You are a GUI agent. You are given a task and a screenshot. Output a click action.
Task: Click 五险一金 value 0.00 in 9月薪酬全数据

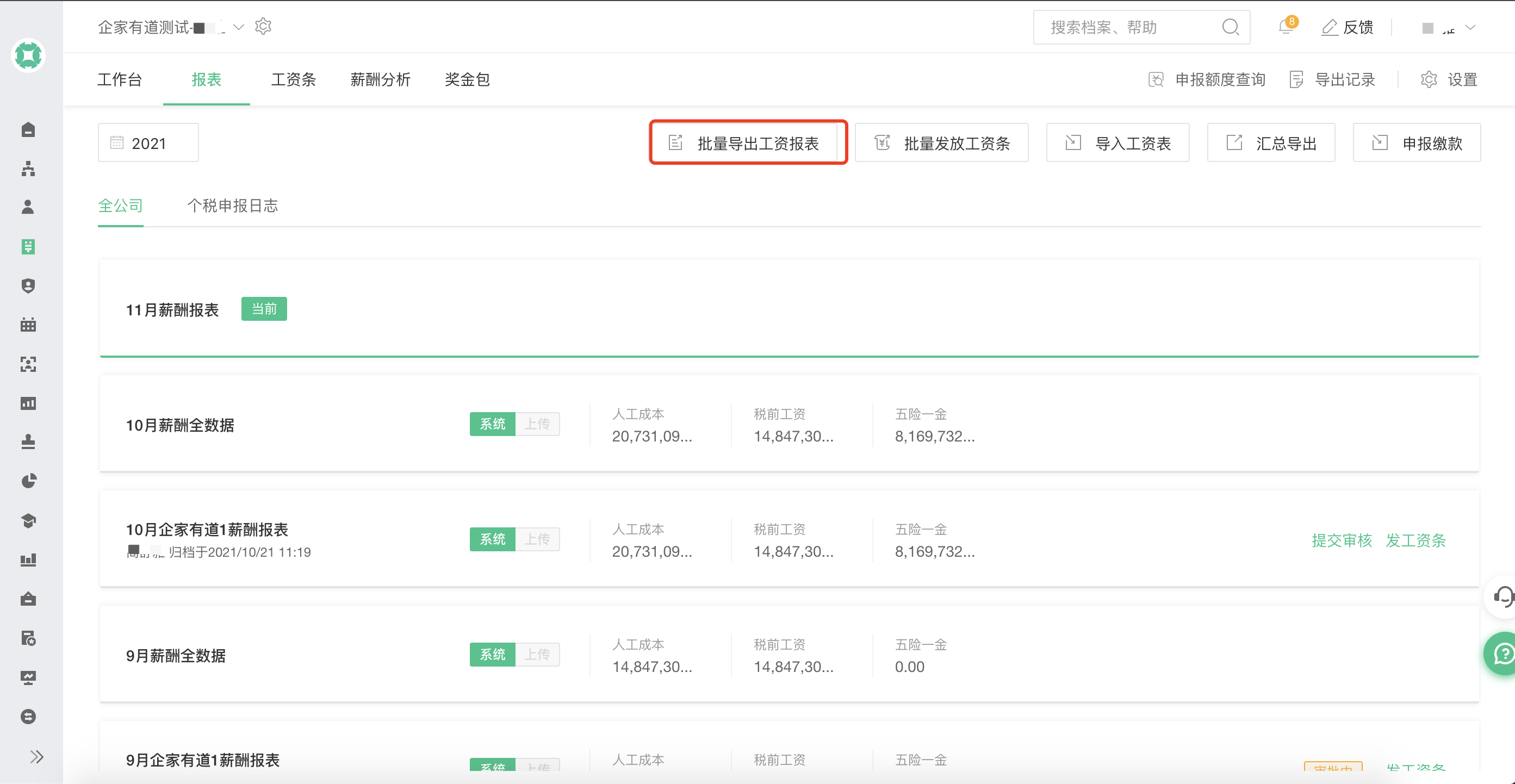[x=910, y=667]
